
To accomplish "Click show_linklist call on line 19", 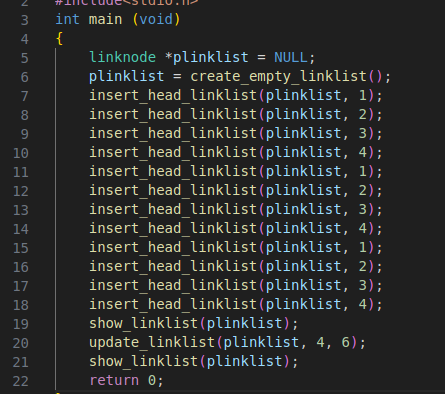I will point(144,324).
